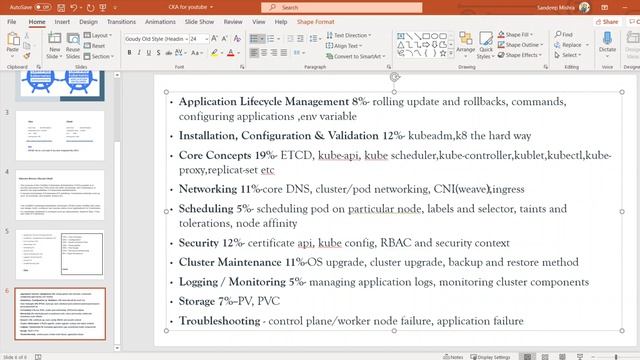Open the Quick Styles gallery

[x=486, y=45]
